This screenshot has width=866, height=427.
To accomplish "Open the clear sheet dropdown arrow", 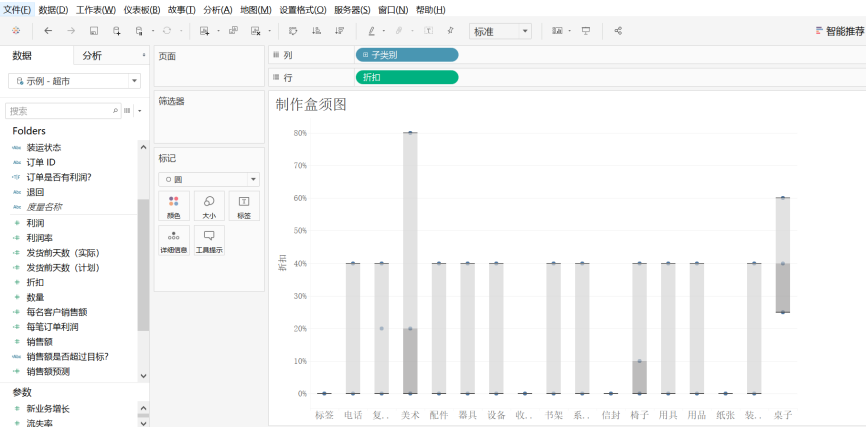I will pos(270,31).
